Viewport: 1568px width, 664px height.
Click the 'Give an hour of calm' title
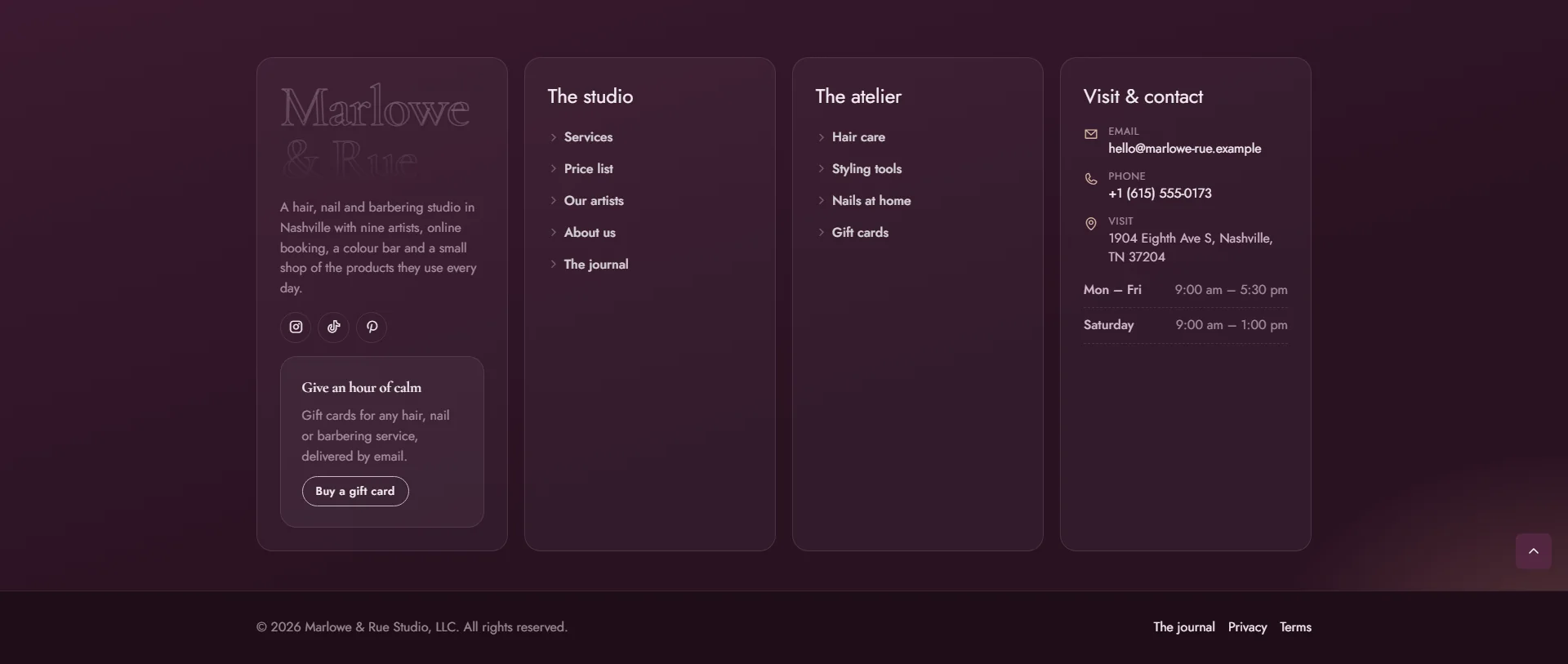tap(362, 388)
